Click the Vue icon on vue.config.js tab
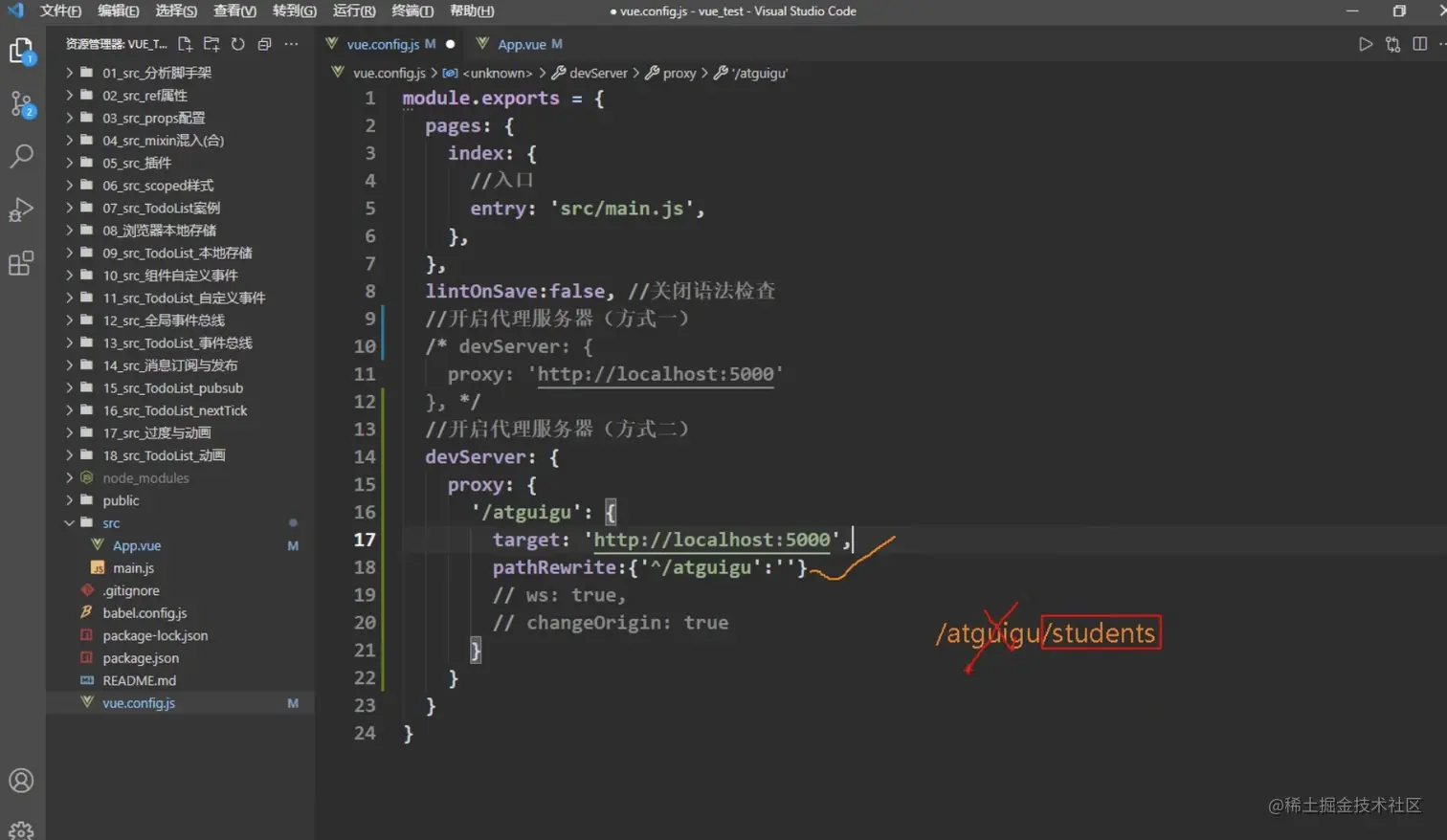This screenshot has height=840, width=1447. pyautogui.click(x=332, y=43)
